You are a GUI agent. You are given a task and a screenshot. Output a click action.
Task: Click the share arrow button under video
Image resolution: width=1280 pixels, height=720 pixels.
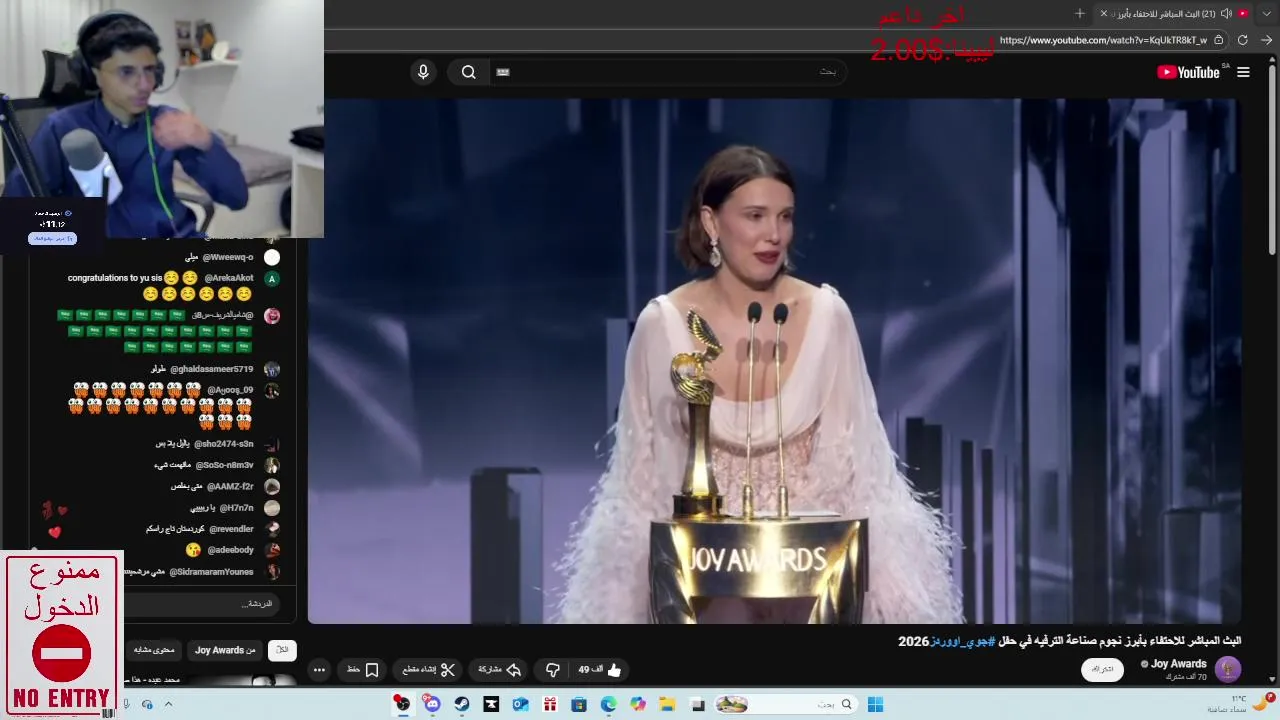(500, 670)
